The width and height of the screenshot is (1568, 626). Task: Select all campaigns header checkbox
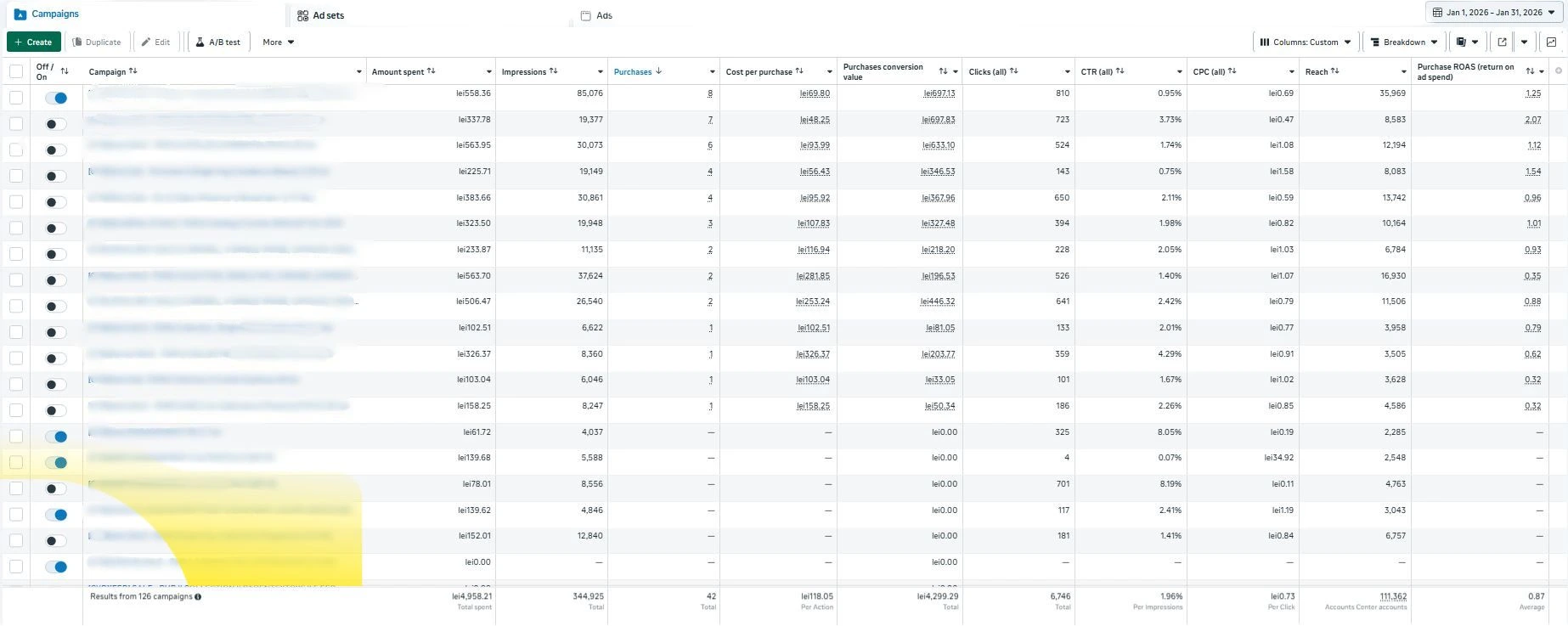(x=16, y=71)
